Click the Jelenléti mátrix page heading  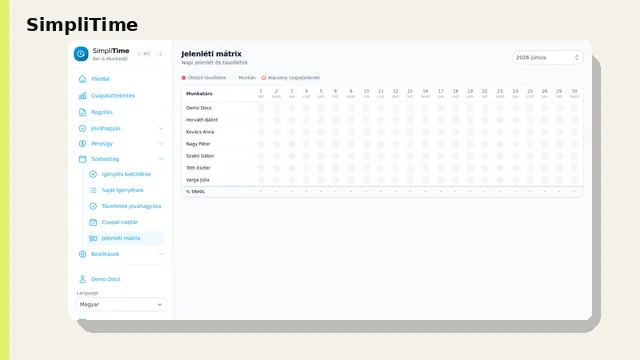click(211, 54)
